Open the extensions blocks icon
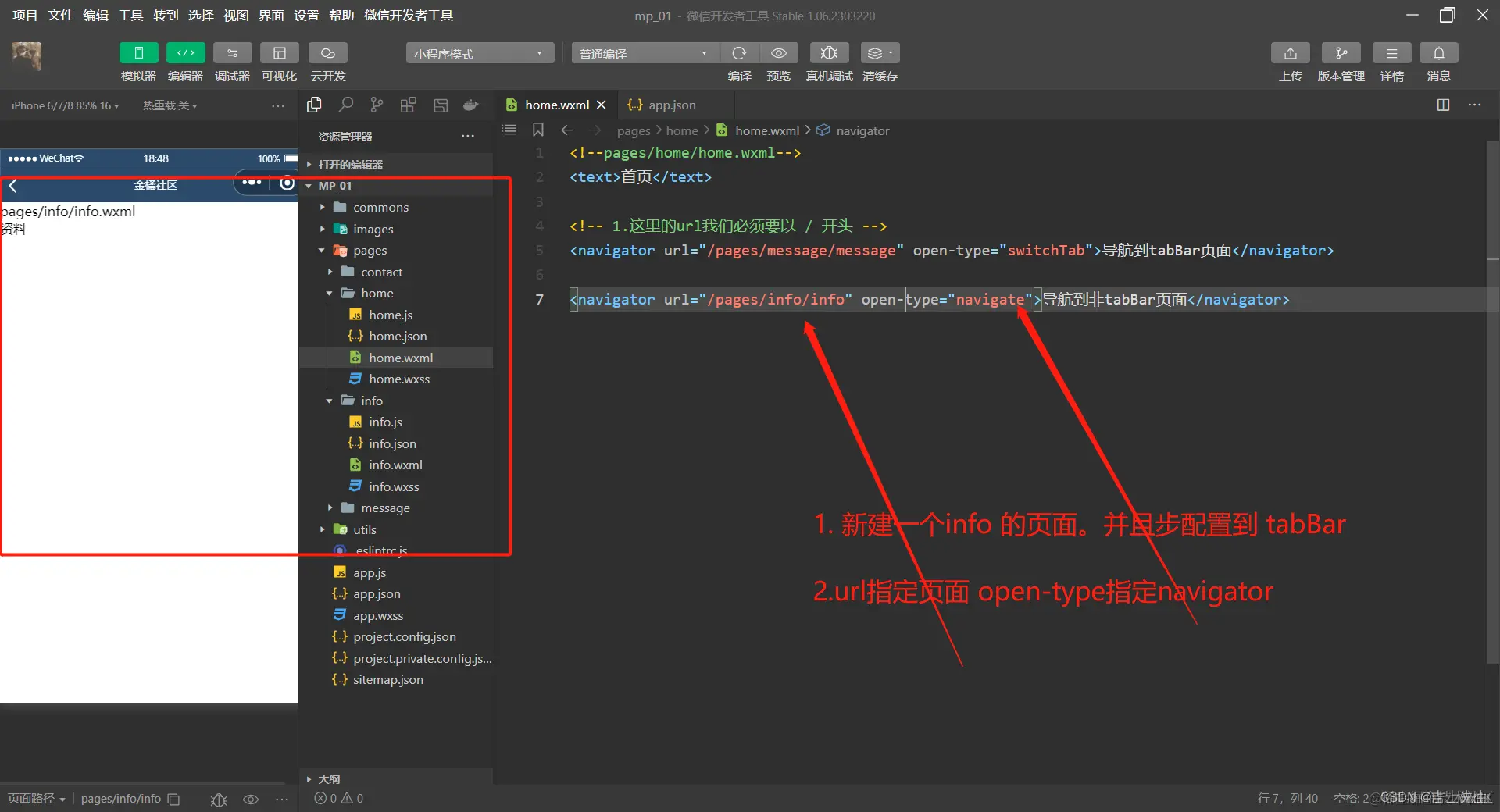1500x812 pixels. tap(408, 105)
